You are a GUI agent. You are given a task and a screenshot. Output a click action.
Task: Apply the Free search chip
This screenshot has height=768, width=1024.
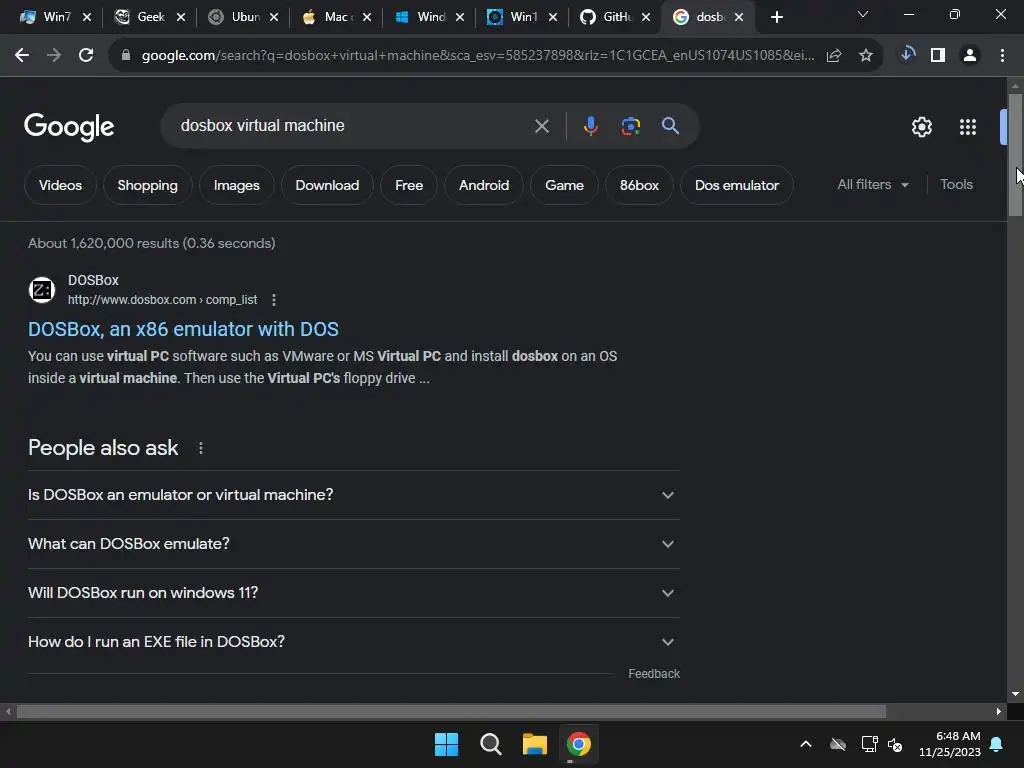[409, 185]
